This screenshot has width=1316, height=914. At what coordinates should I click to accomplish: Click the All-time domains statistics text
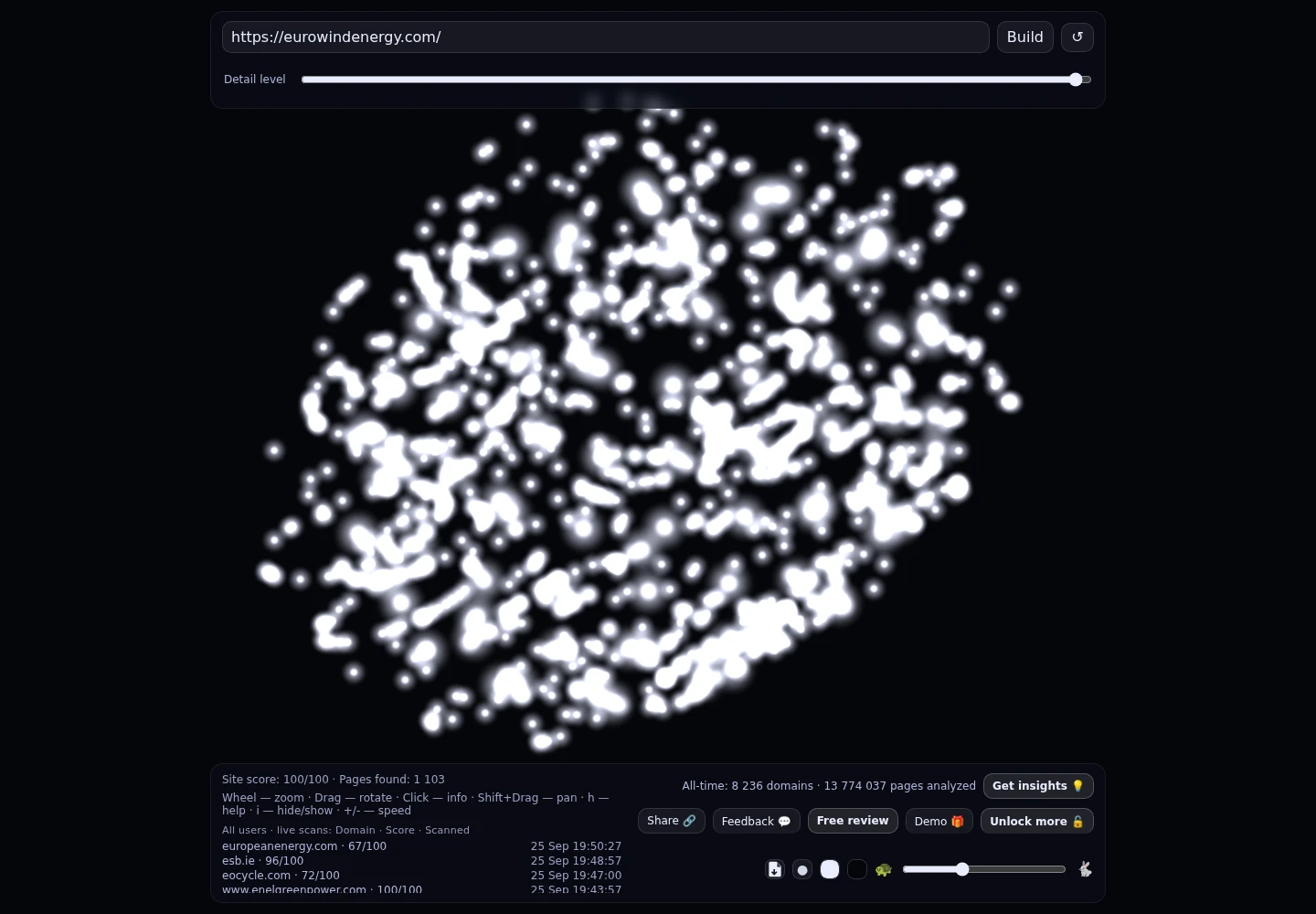[829, 786]
